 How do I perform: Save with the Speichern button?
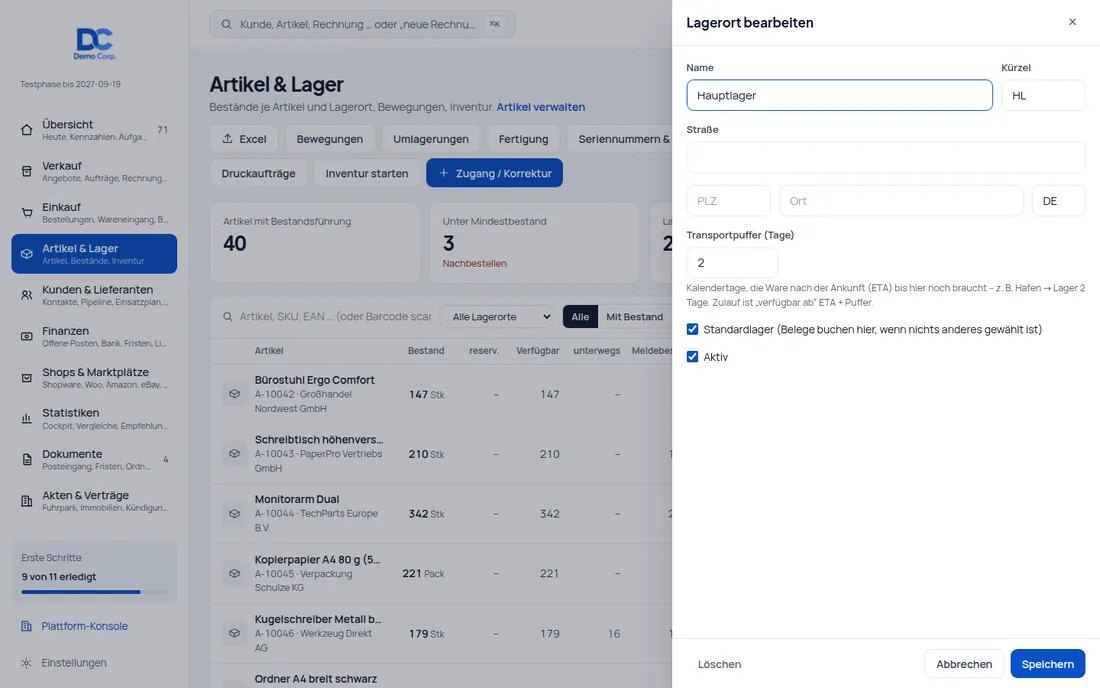click(x=1047, y=664)
